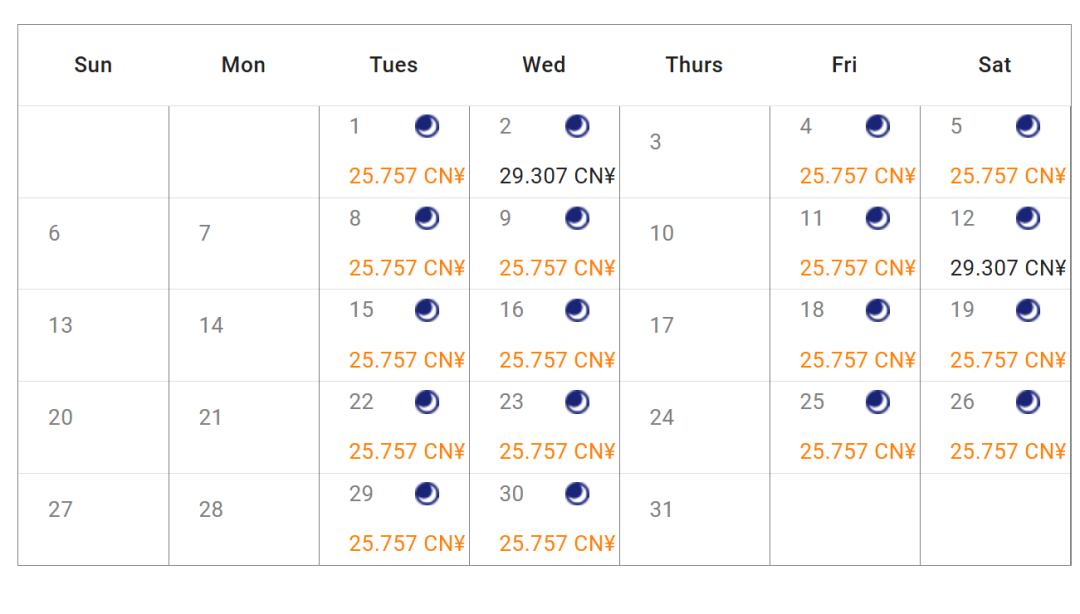Click the moon icon on day 8
The width and height of the screenshot is (1080, 614).
[x=427, y=218]
